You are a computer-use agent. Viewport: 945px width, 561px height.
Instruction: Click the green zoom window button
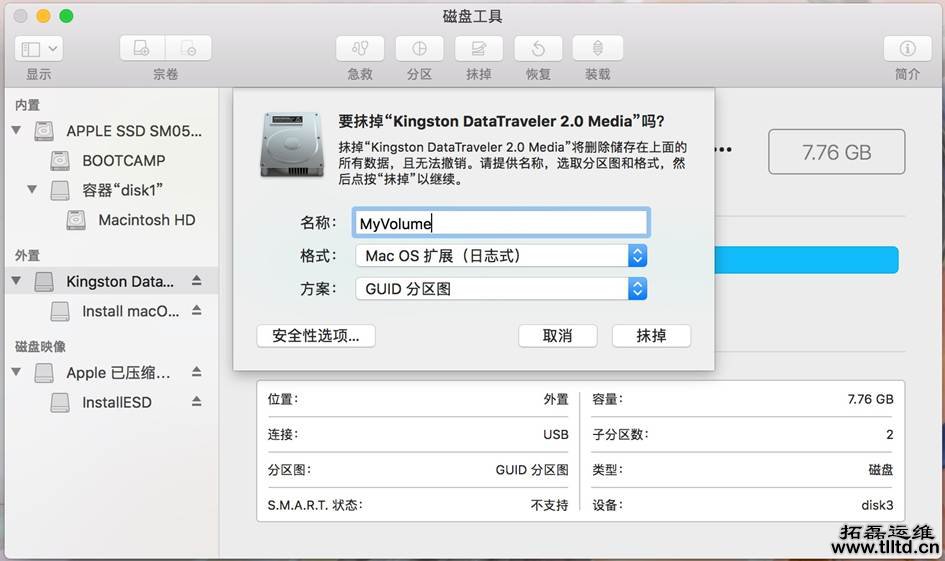point(66,16)
